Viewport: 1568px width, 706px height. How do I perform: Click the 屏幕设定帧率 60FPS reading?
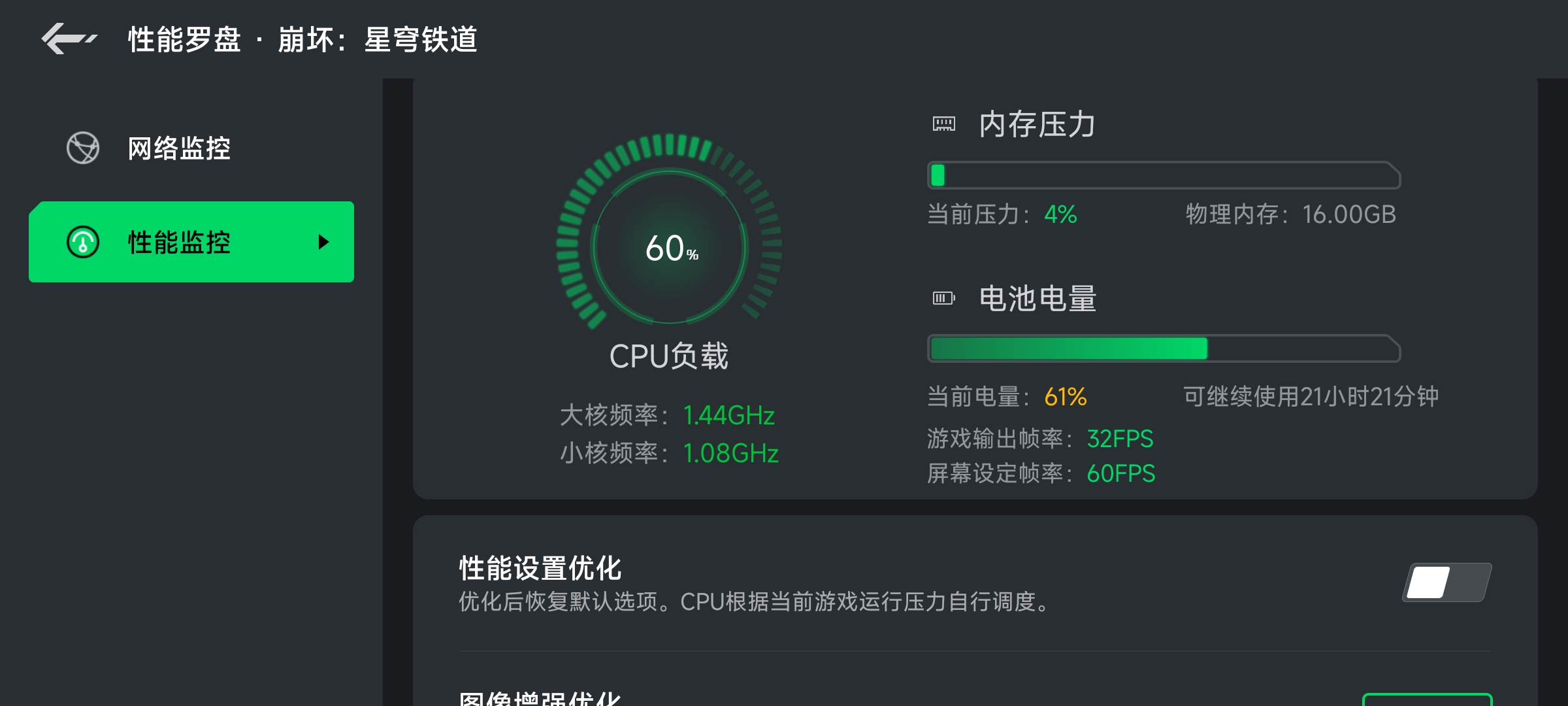1120,473
